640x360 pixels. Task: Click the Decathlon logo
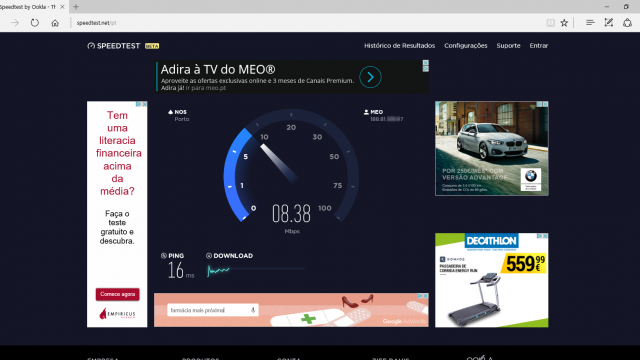pos(491,241)
